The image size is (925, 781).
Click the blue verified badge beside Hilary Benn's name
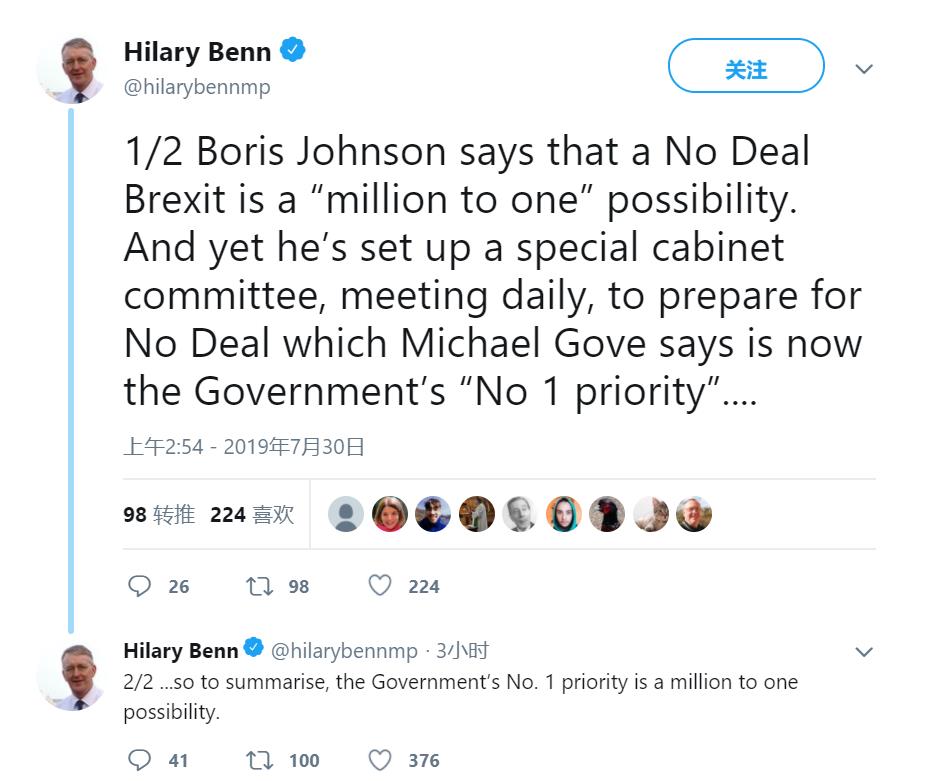292,51
